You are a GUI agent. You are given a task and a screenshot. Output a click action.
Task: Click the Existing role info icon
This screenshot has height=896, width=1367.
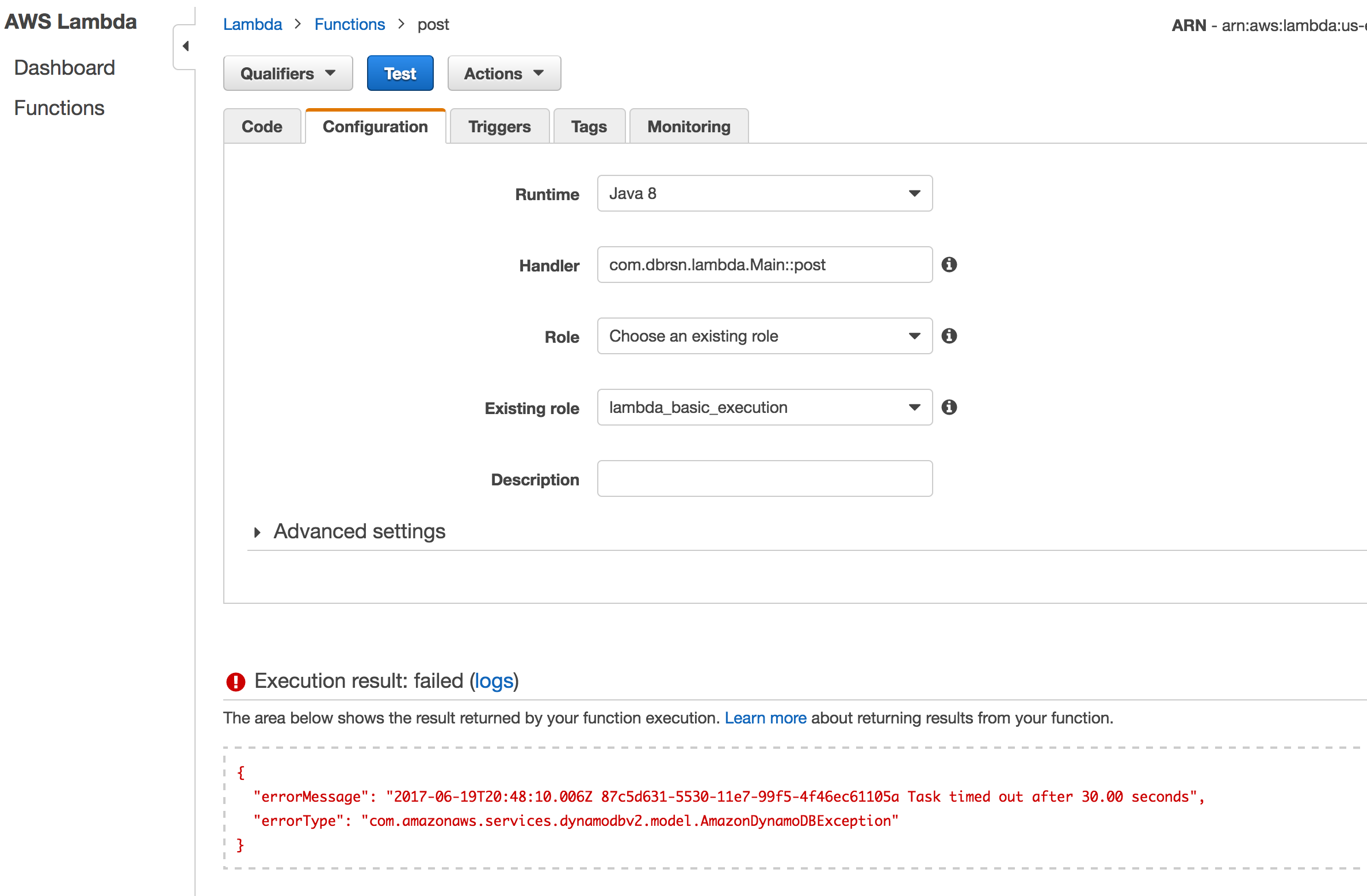click(x=949, y=407)
